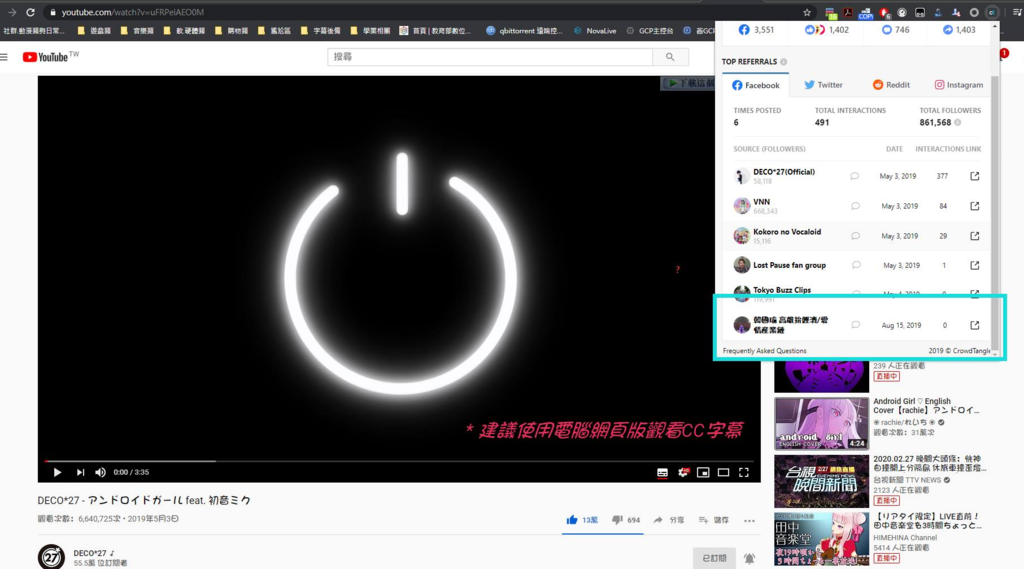Open the media control playlist icon

[1017, 12]
